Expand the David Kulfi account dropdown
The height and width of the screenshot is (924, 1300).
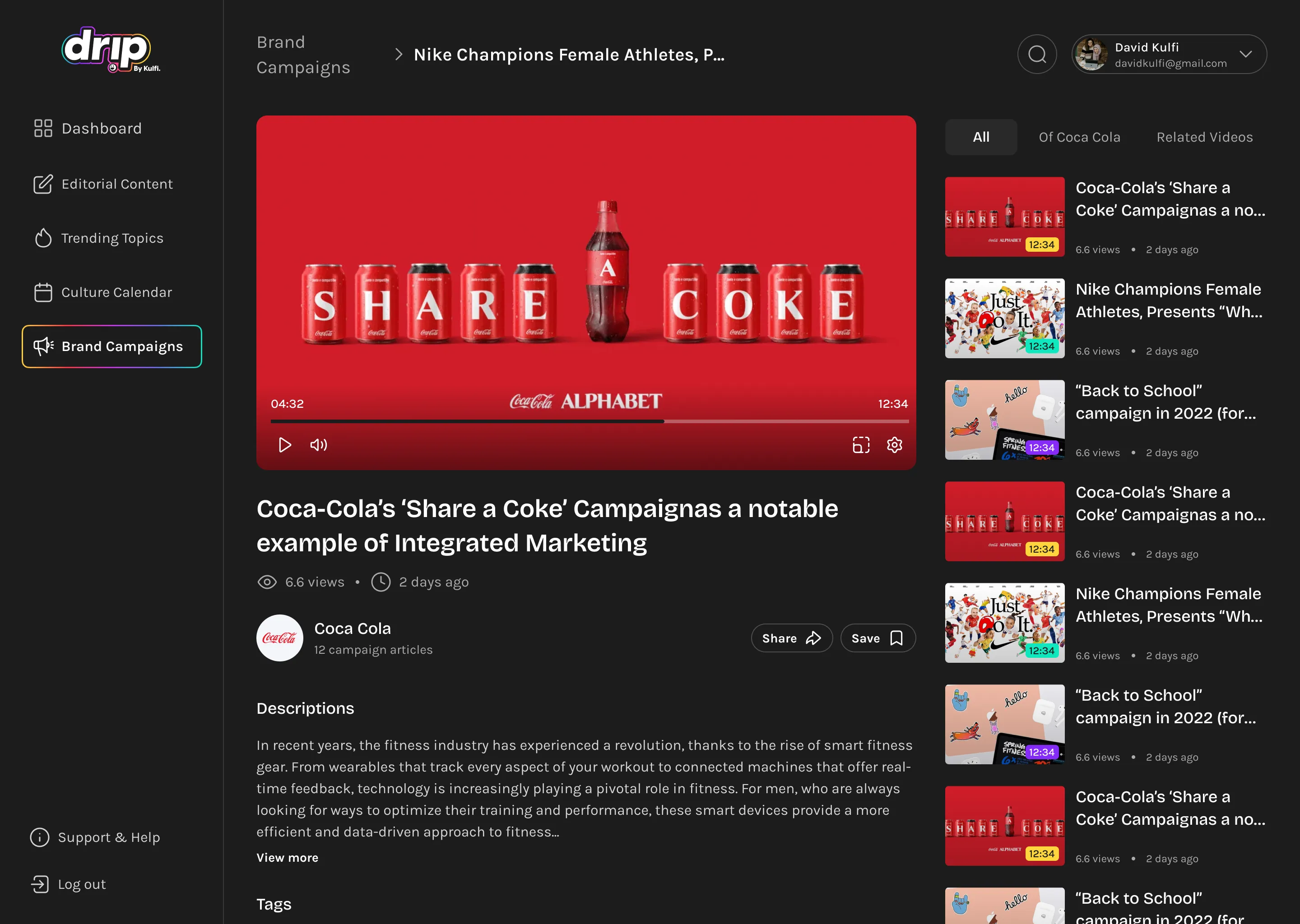click(1246, 55)
